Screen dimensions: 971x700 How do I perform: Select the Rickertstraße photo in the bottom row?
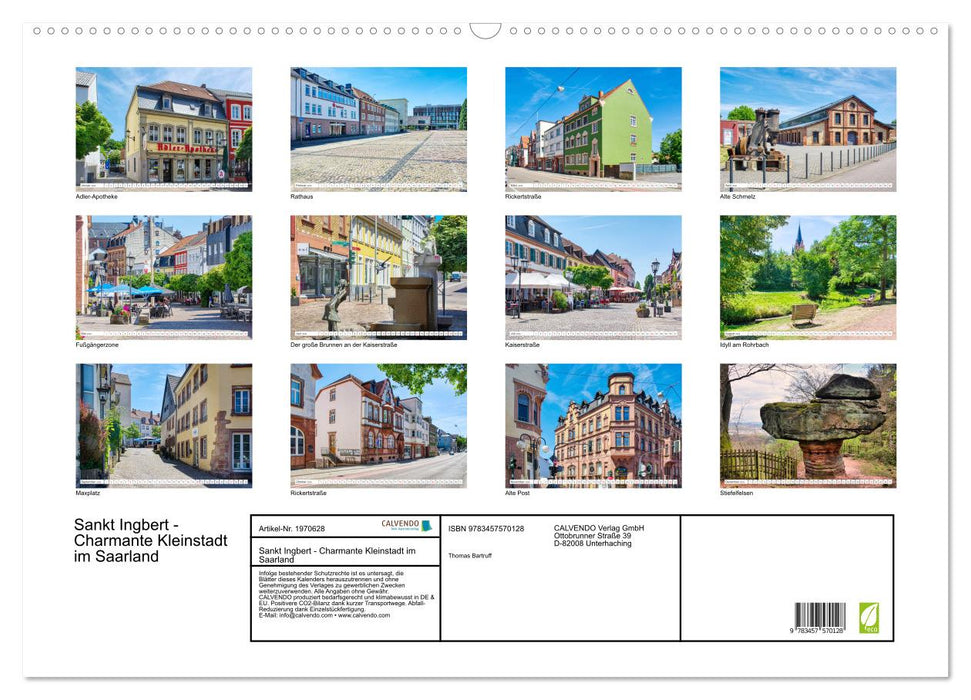tap(378, 424)
